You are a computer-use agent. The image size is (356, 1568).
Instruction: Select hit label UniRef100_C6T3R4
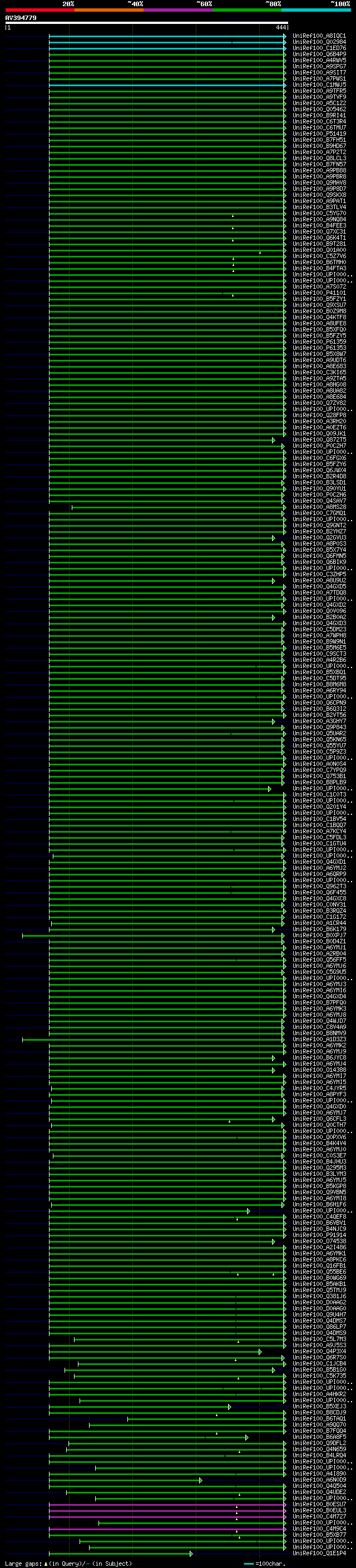(x=319, y=121)
